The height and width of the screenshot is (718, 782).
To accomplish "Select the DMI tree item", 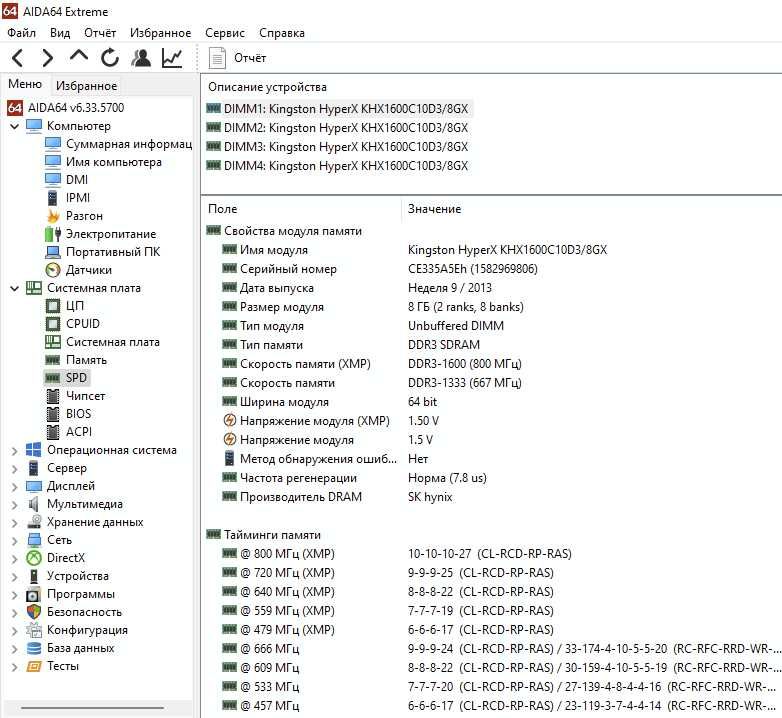I will pyautogui.click(x=66, y=180).
